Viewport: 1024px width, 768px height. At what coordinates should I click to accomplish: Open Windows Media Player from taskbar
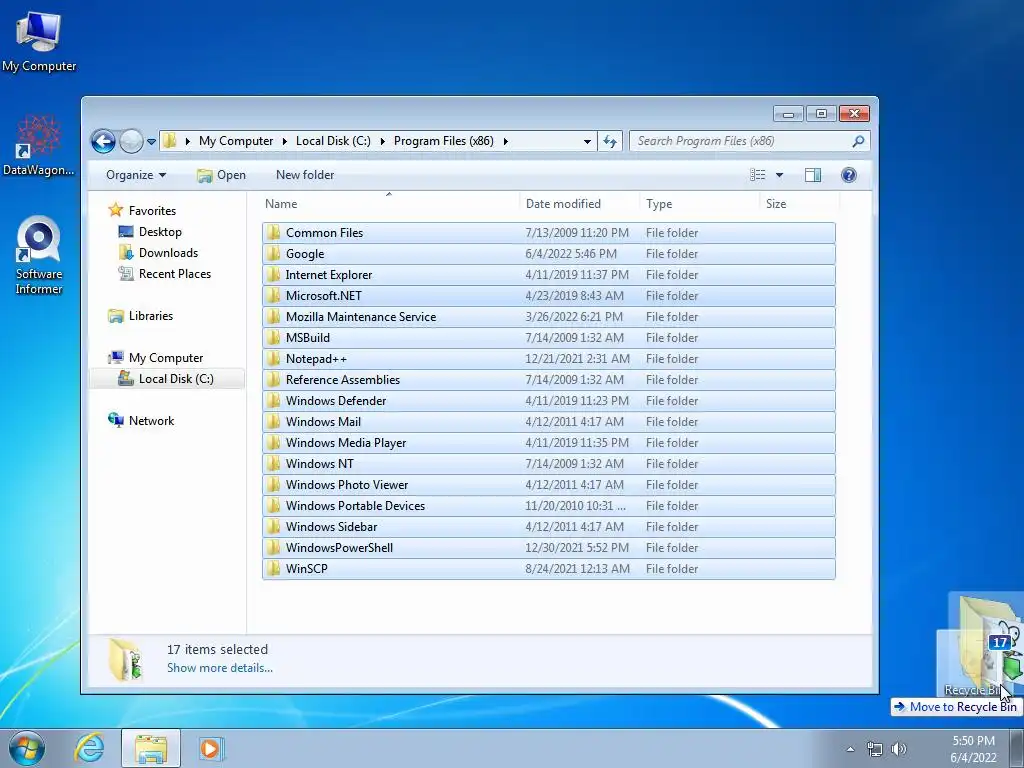(x=210, y=748)
